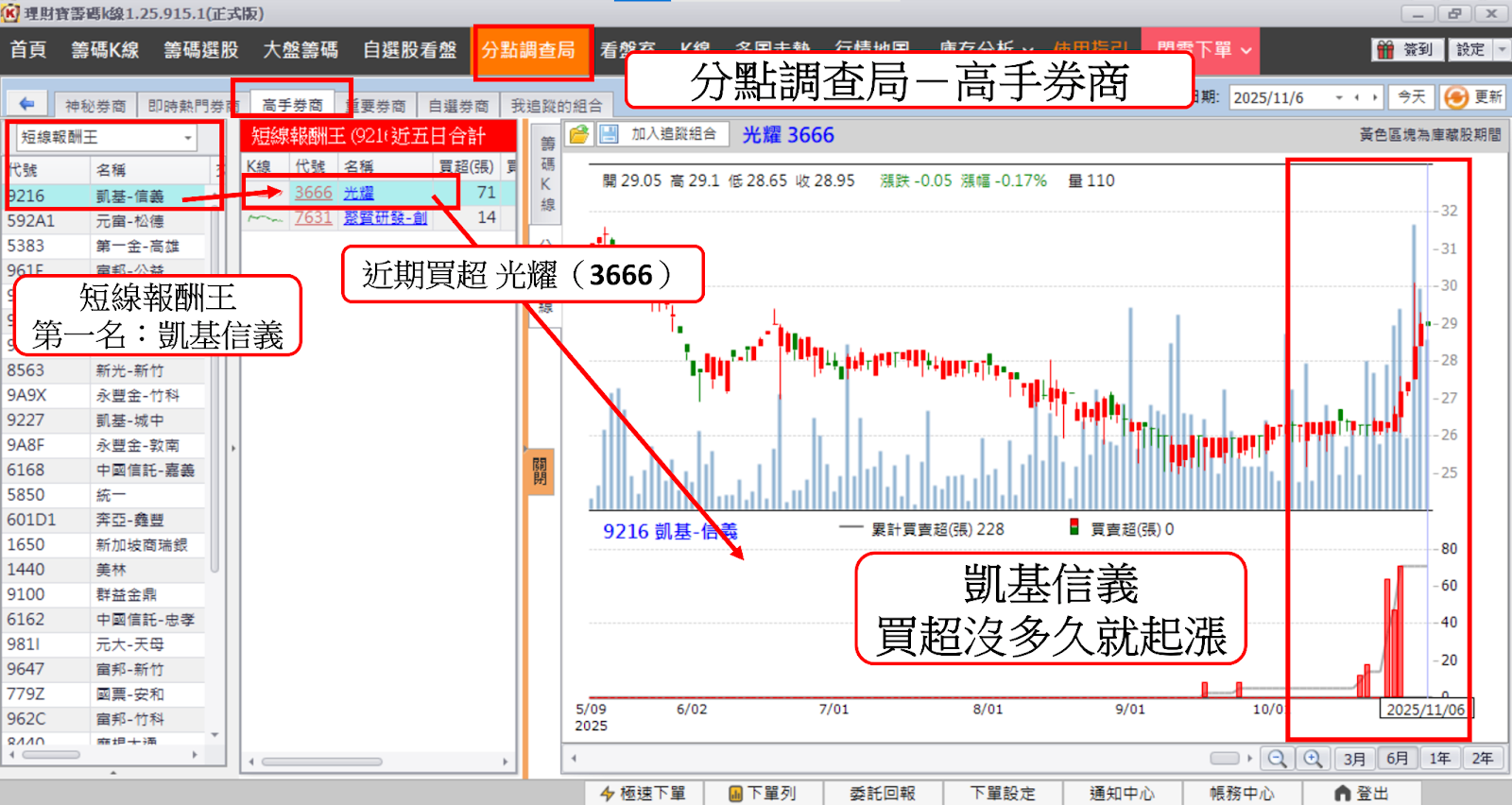Select the 3月 range button
Screen dimensions: 1512x805
coord(1355,758)
